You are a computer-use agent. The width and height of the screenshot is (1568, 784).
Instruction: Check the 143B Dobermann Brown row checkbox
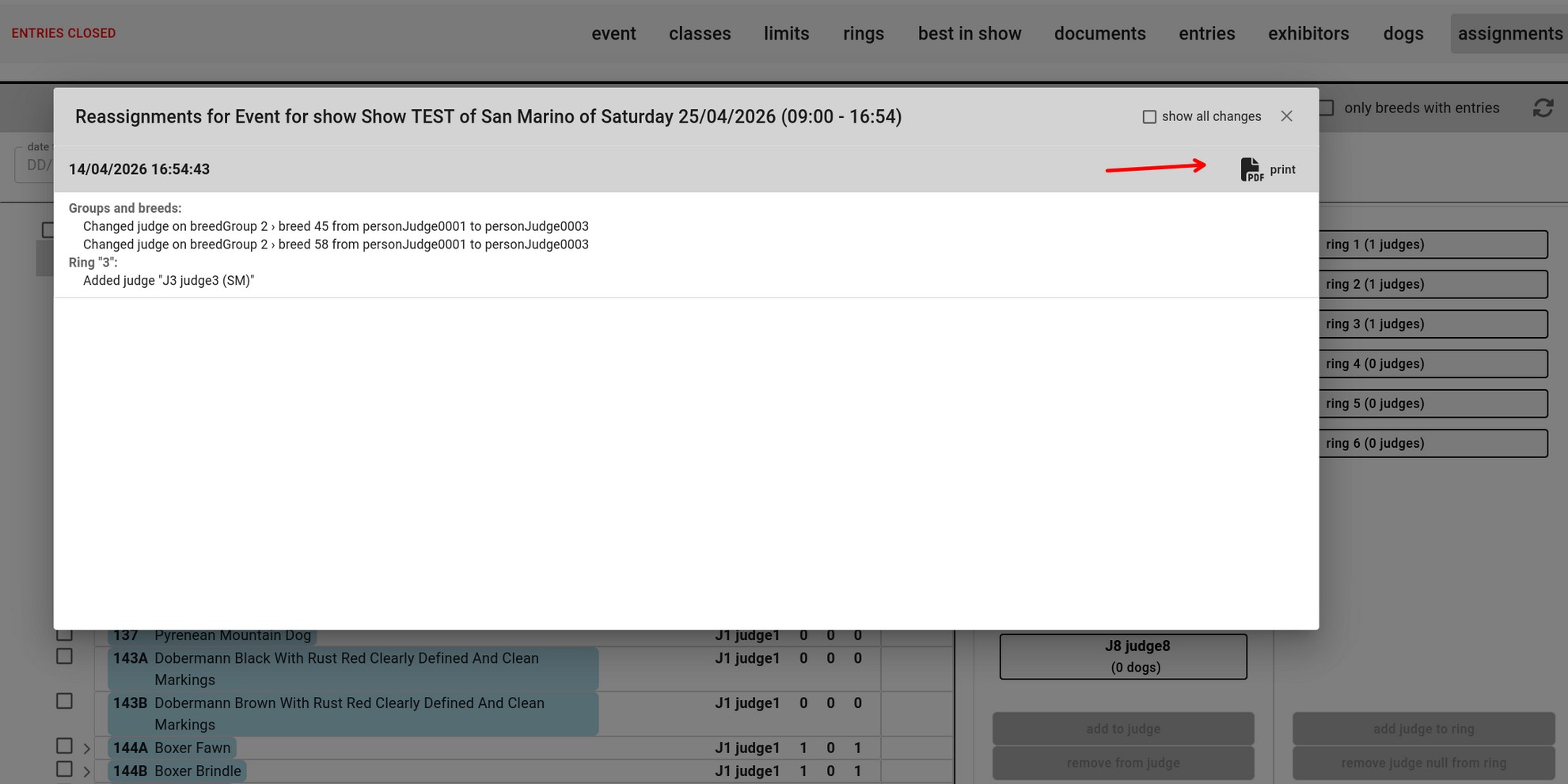(x=65, y=702)
